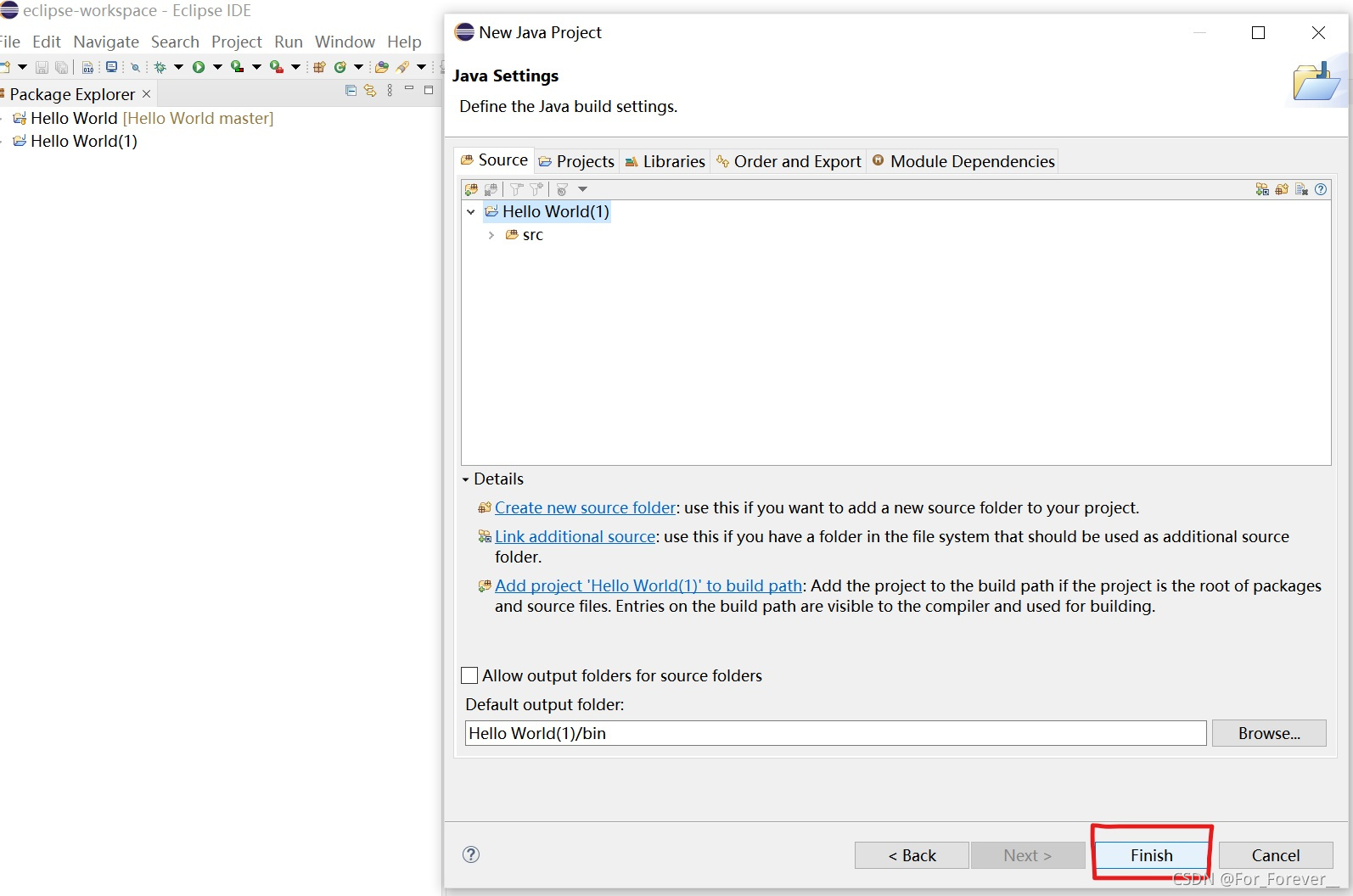Image resolution: width=1353 pixels, height=896 pixels.
Task: Open dialog toolbar view menu dropdown
Action: tap(582, 189)
